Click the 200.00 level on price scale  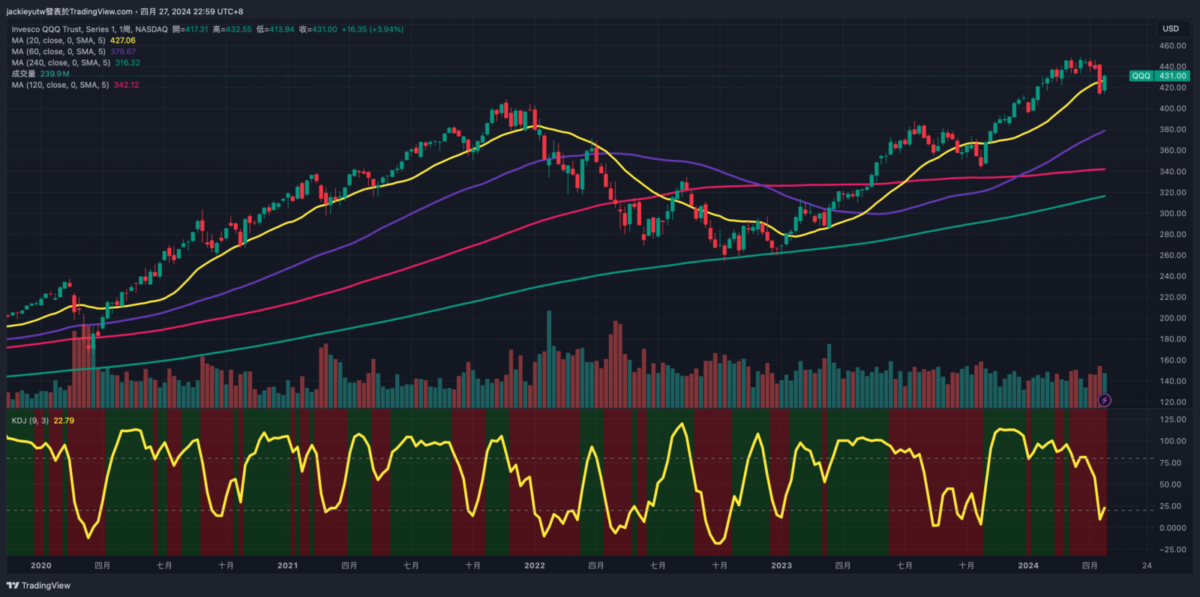click(x=1172, y=318)
